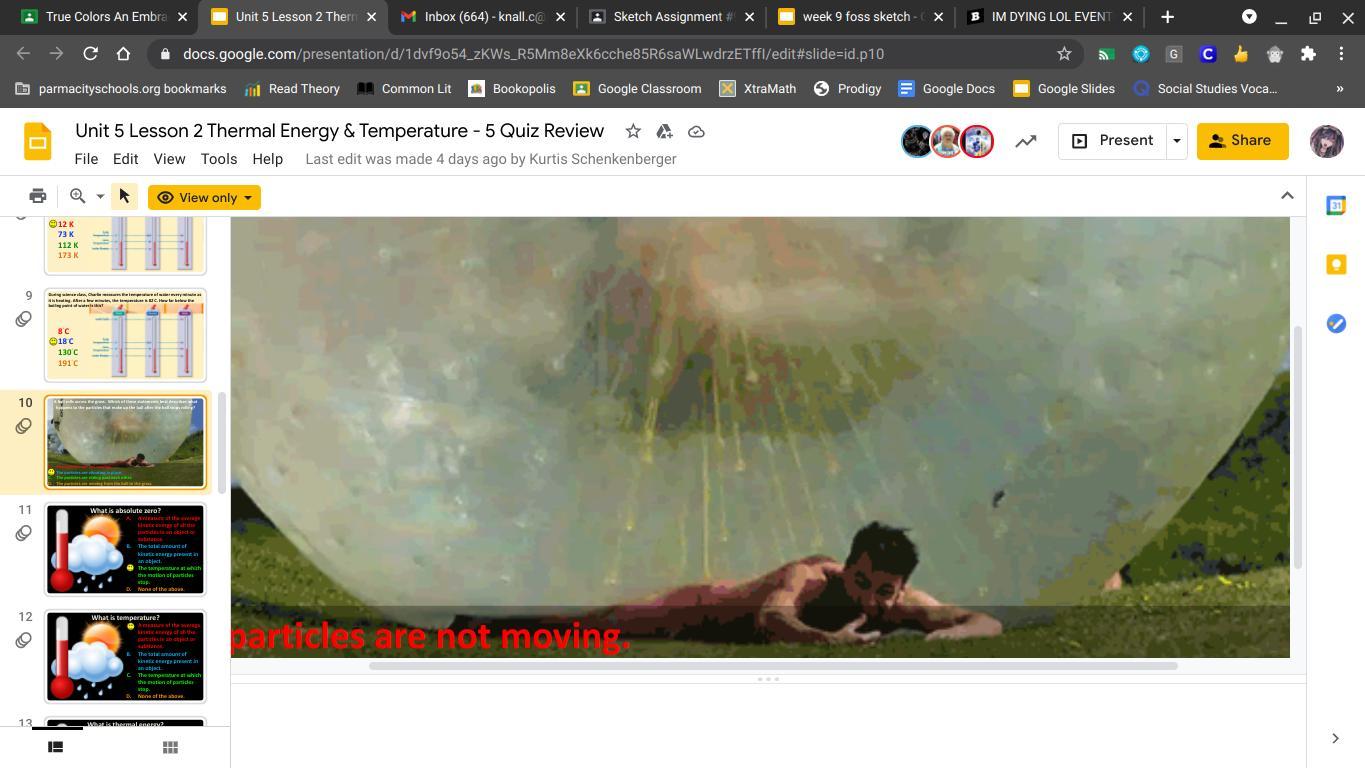The height and width of the screenshot is (768, 1365).
Task: Reload the current page
Action: tap(90, 54)
